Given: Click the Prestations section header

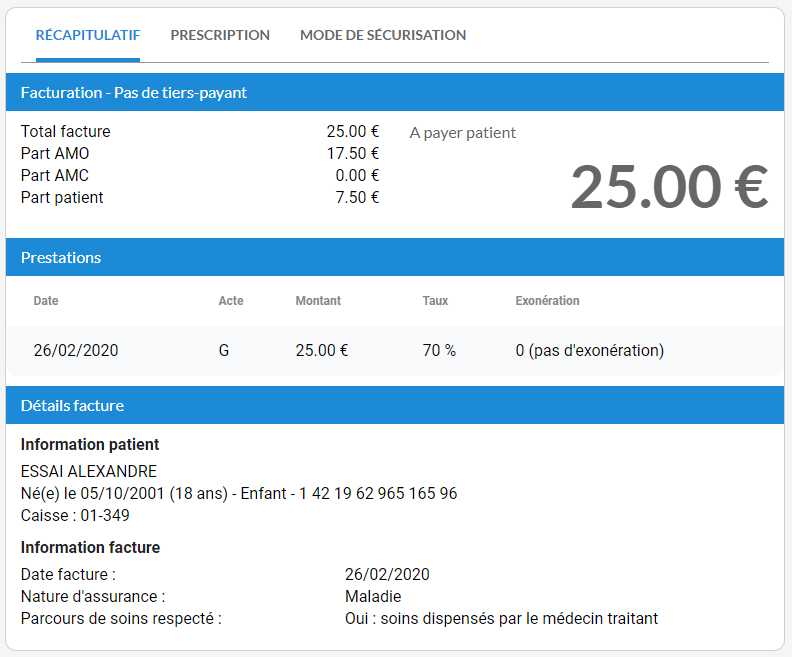Looking at the screenshot, I should (61, 257).
